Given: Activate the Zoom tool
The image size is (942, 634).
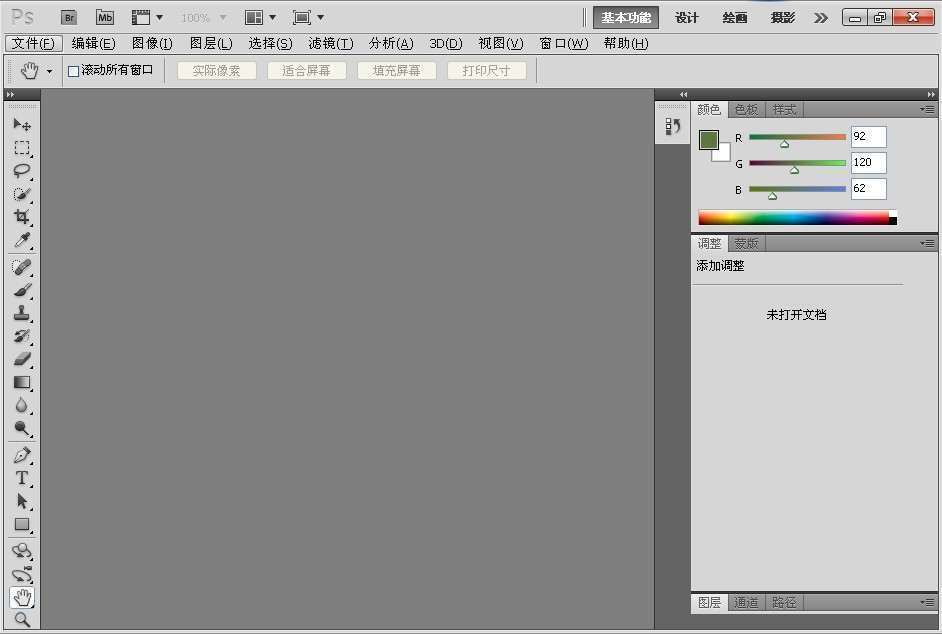Looking at the screenshot, I should click(22, 620).
